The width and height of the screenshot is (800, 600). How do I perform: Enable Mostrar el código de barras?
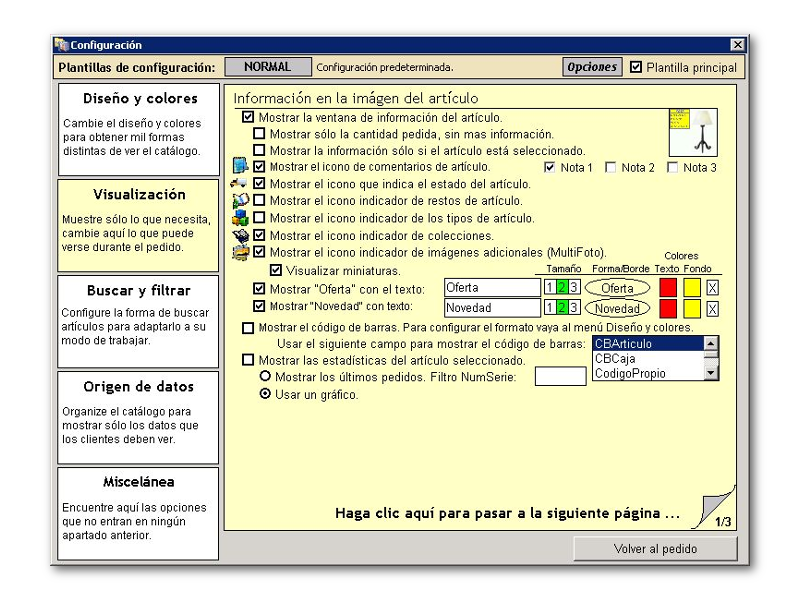click(248, 328)
